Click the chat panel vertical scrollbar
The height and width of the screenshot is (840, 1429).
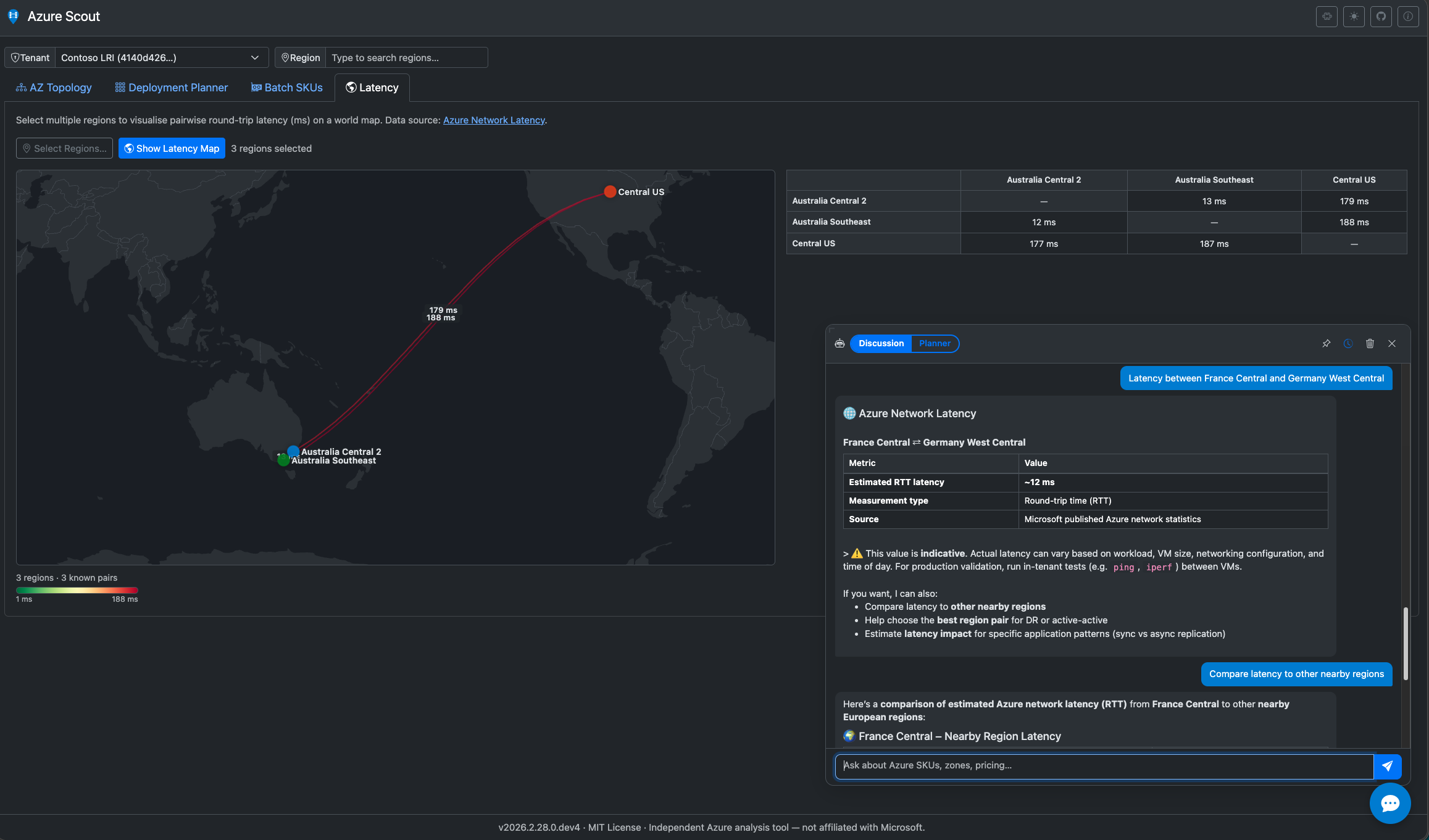click(x=1406, y=643)
